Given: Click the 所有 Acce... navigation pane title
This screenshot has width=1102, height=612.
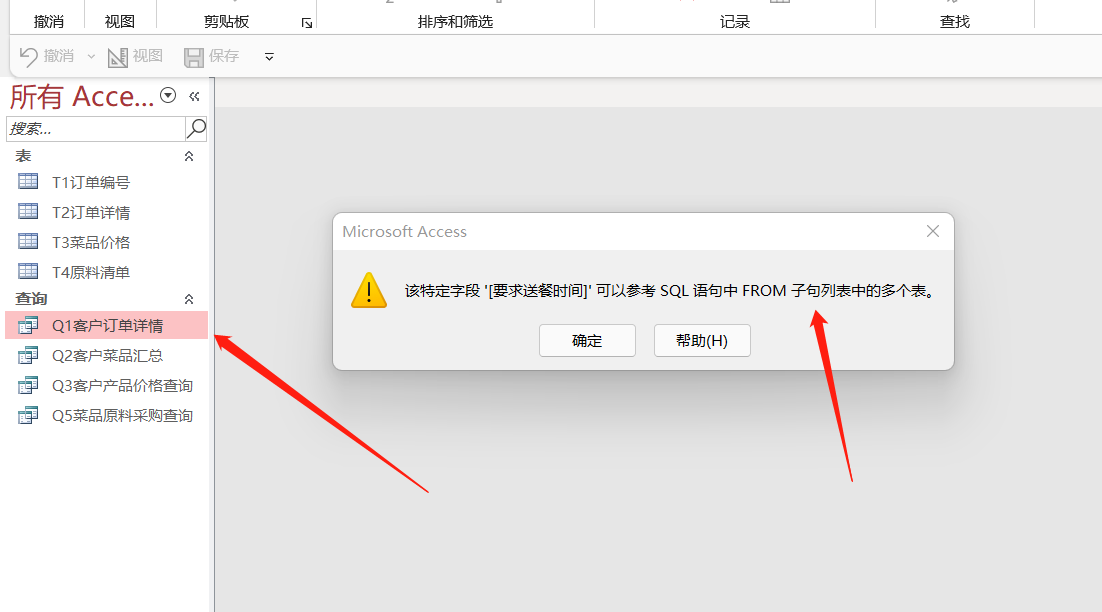Looking at the screenshot, I should pos(82,96).
